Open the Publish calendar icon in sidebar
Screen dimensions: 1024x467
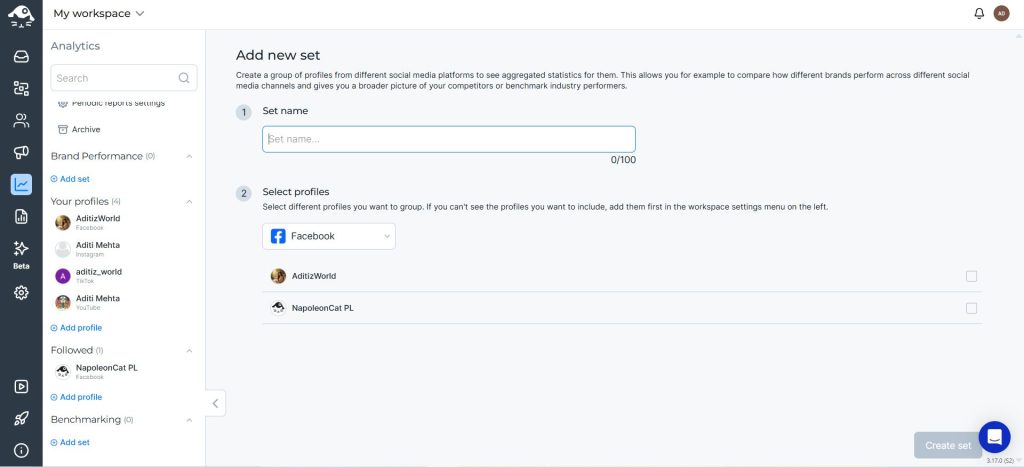[21, 89]
